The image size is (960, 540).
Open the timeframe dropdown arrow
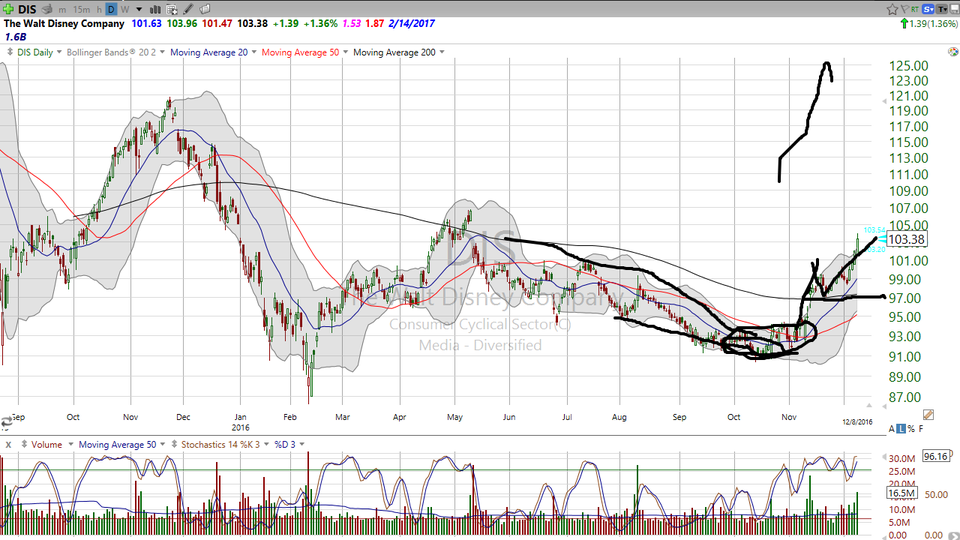pos(139,10)
